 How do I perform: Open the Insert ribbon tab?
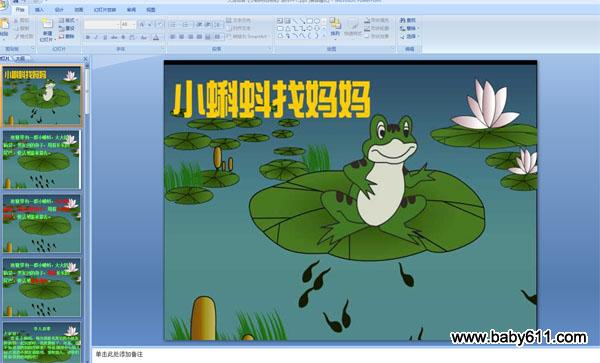coord(39,10)
